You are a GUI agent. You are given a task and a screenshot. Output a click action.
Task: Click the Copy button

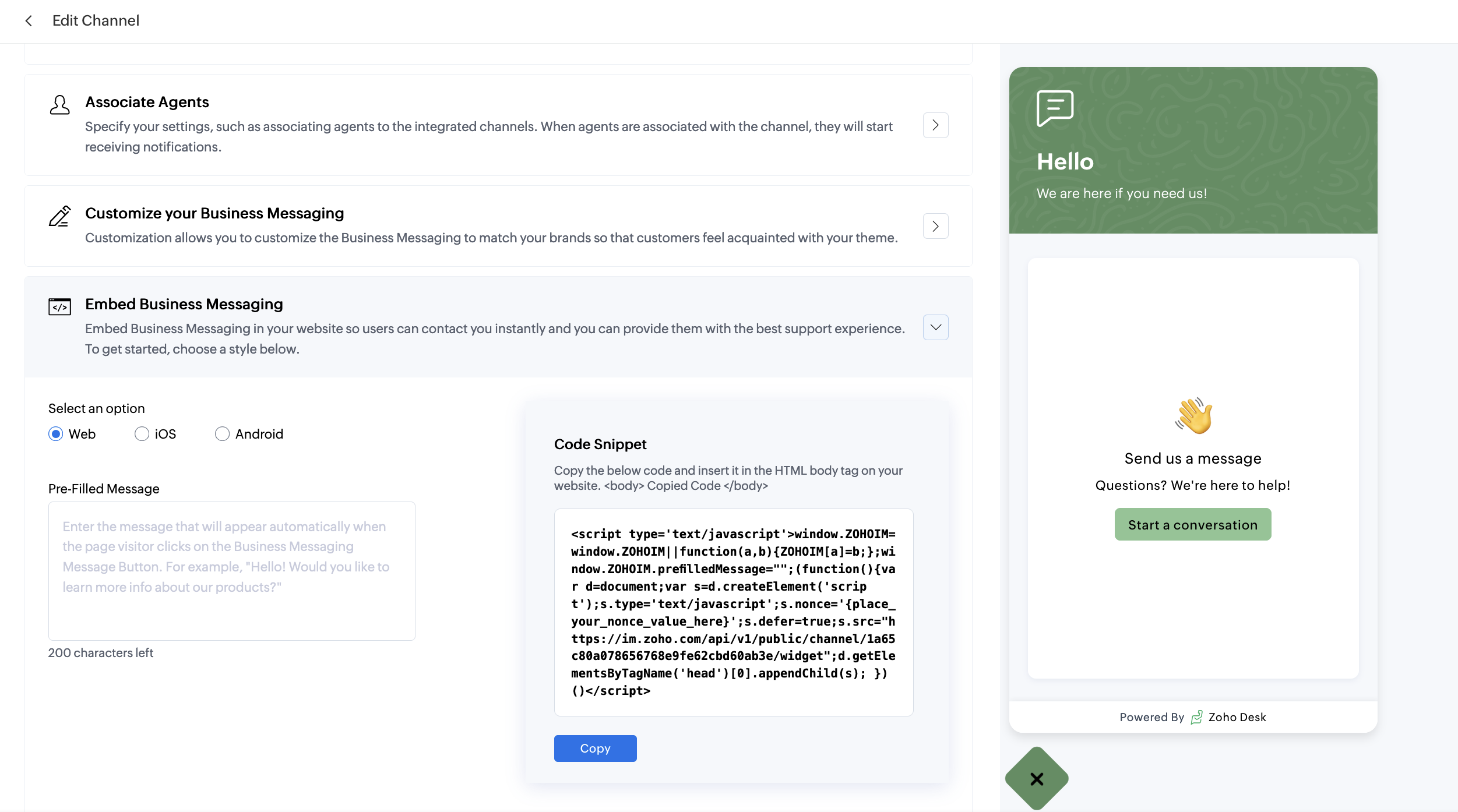595,749
